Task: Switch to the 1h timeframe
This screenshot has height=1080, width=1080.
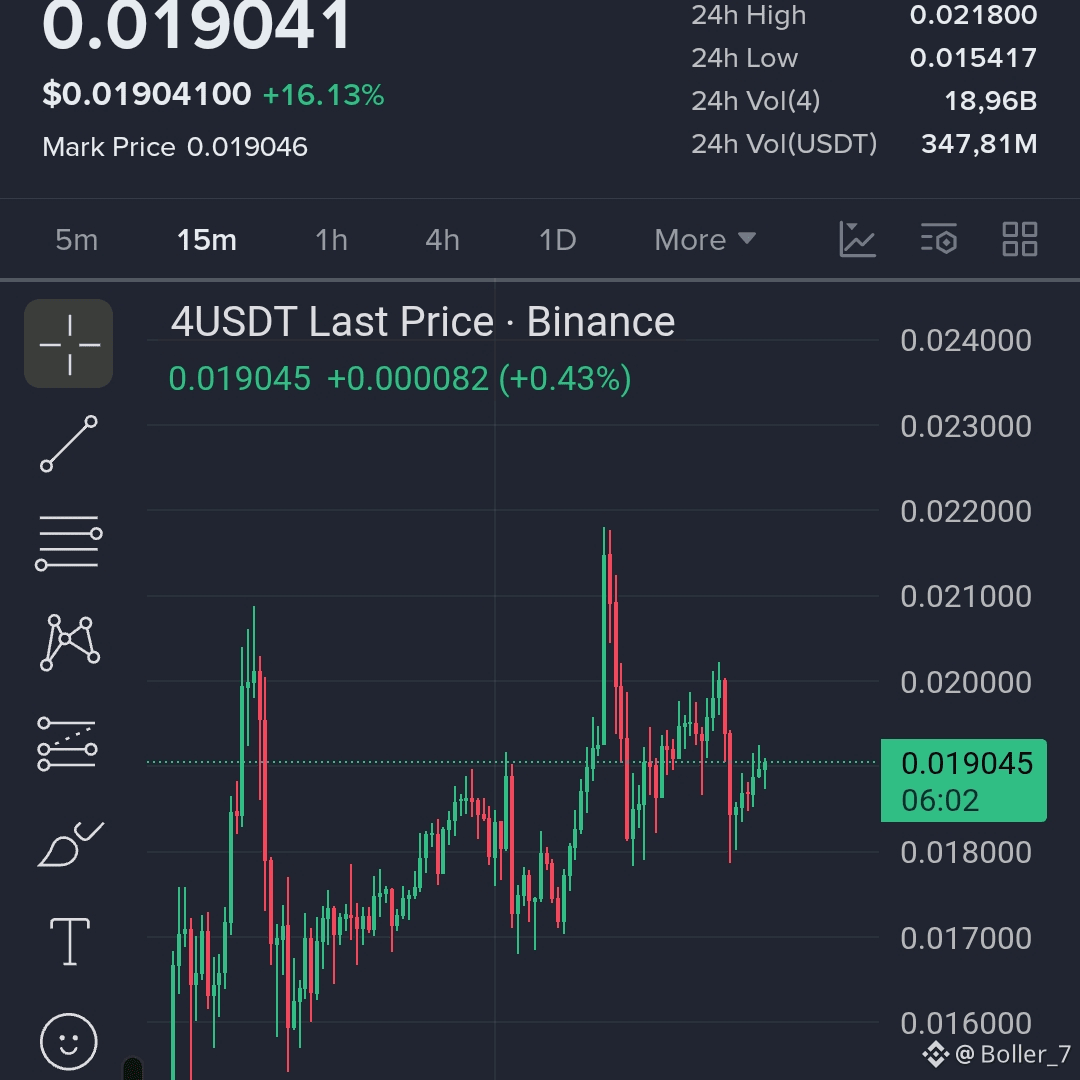Action: (331, 240)
